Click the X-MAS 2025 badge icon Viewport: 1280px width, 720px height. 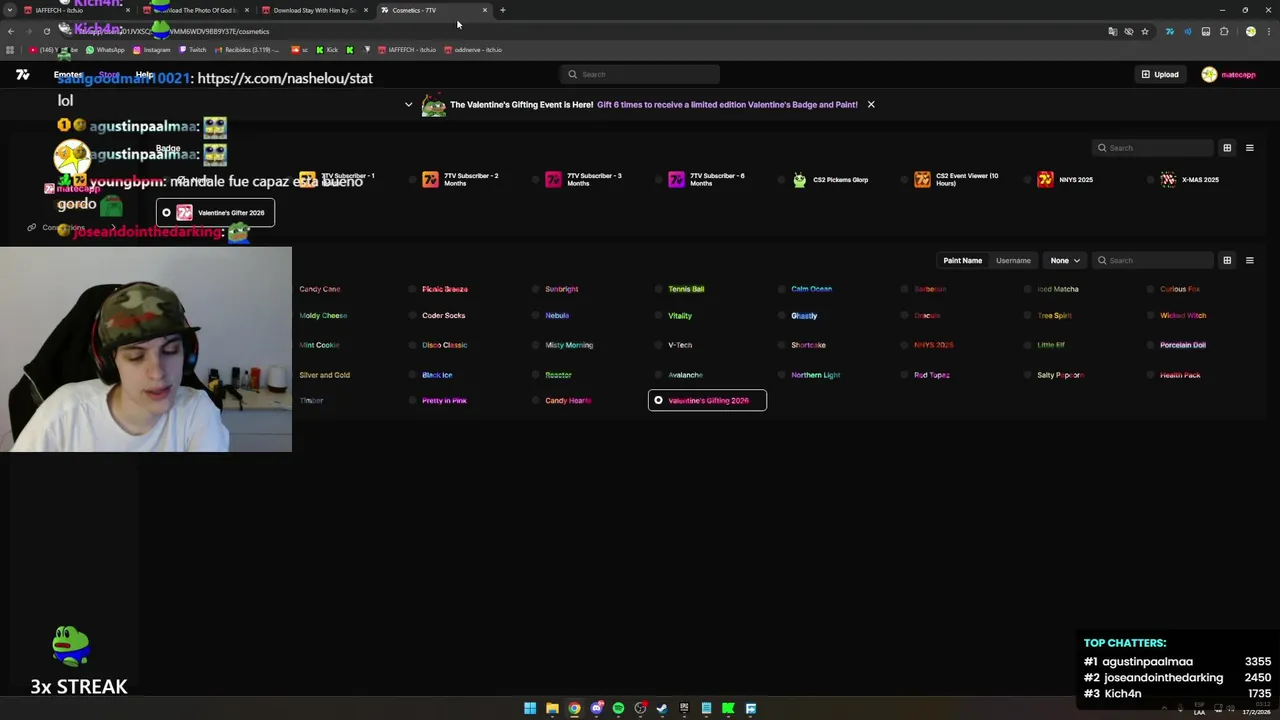(1168, 180)
